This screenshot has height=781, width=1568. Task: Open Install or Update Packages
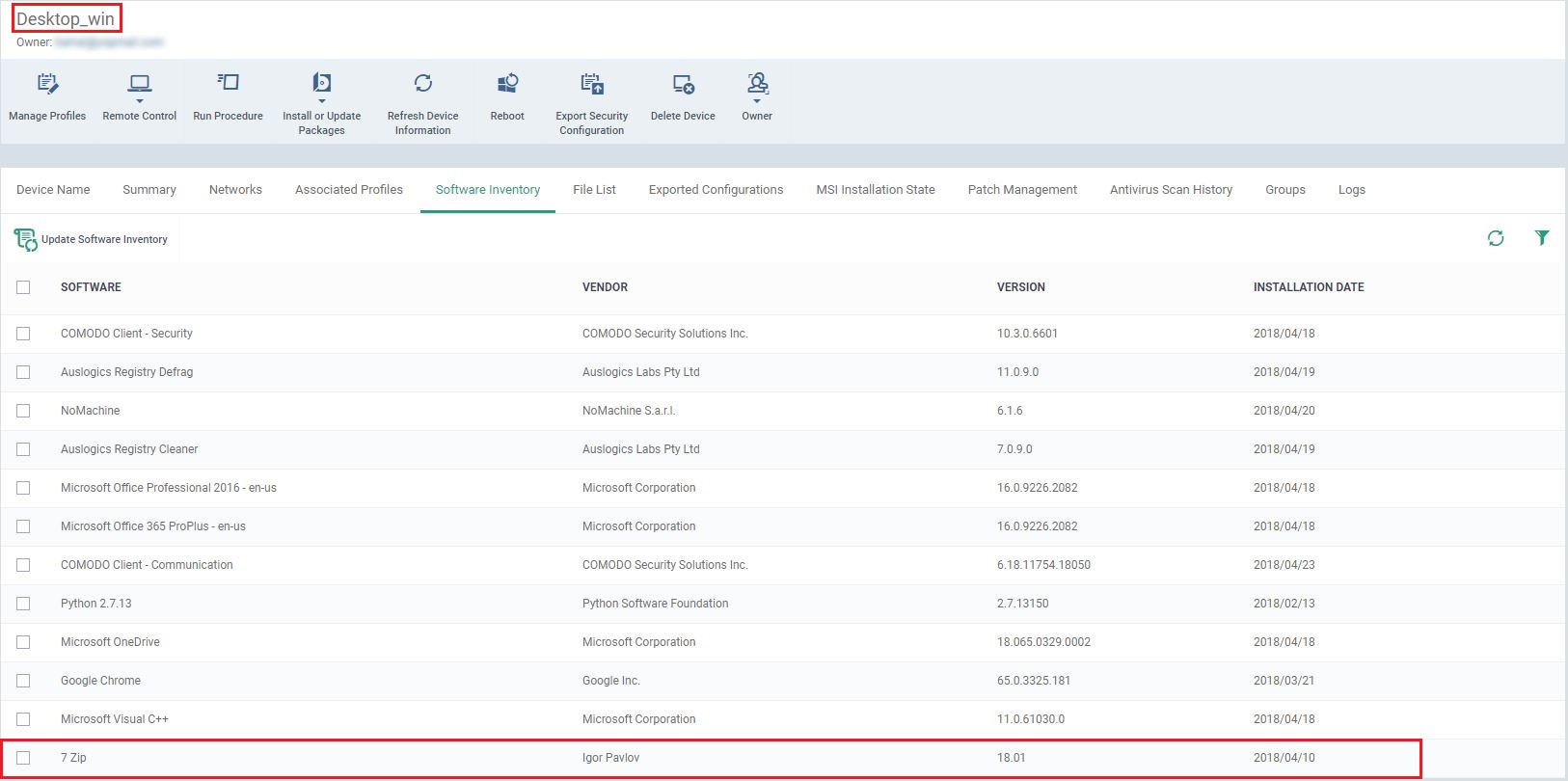coord(322,83)
